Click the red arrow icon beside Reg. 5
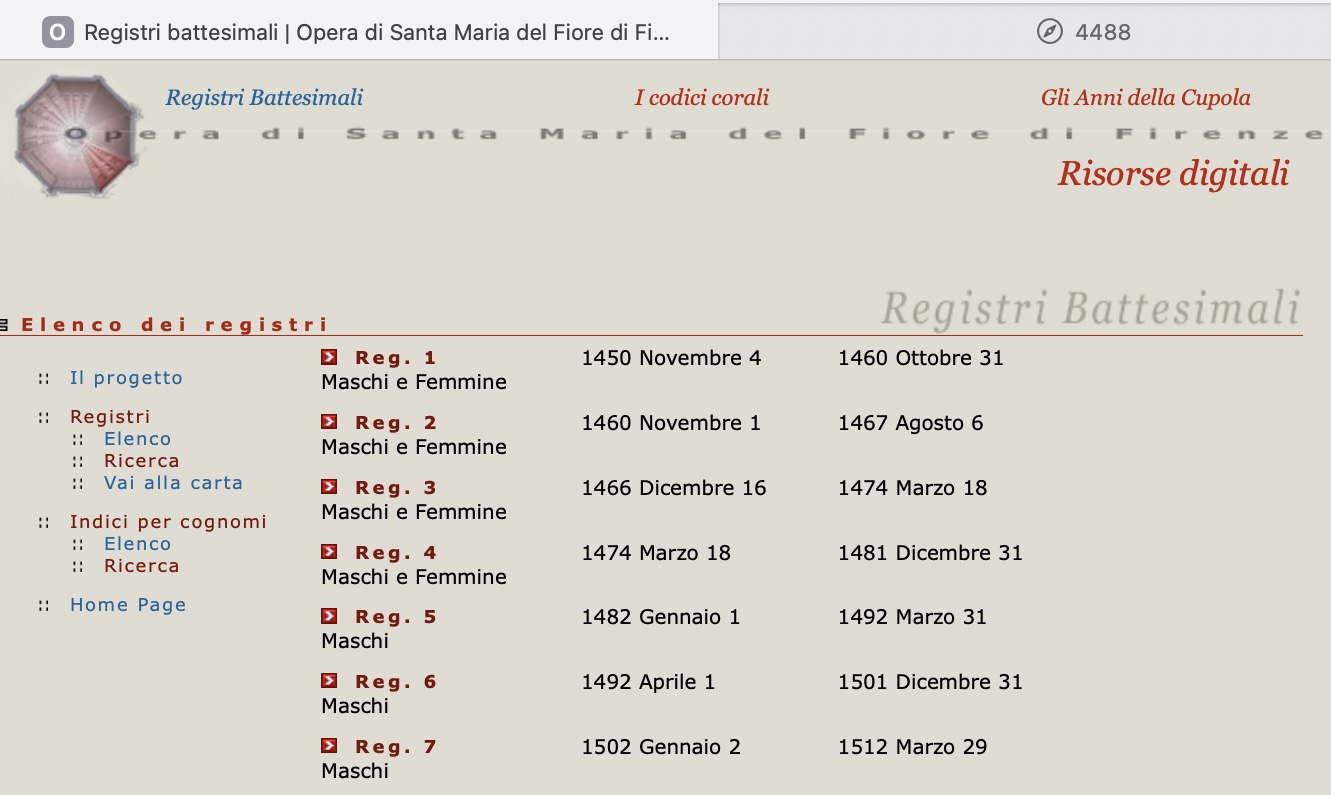The height and width of the screenshot is (795, 1331). (x=329, y=616)
